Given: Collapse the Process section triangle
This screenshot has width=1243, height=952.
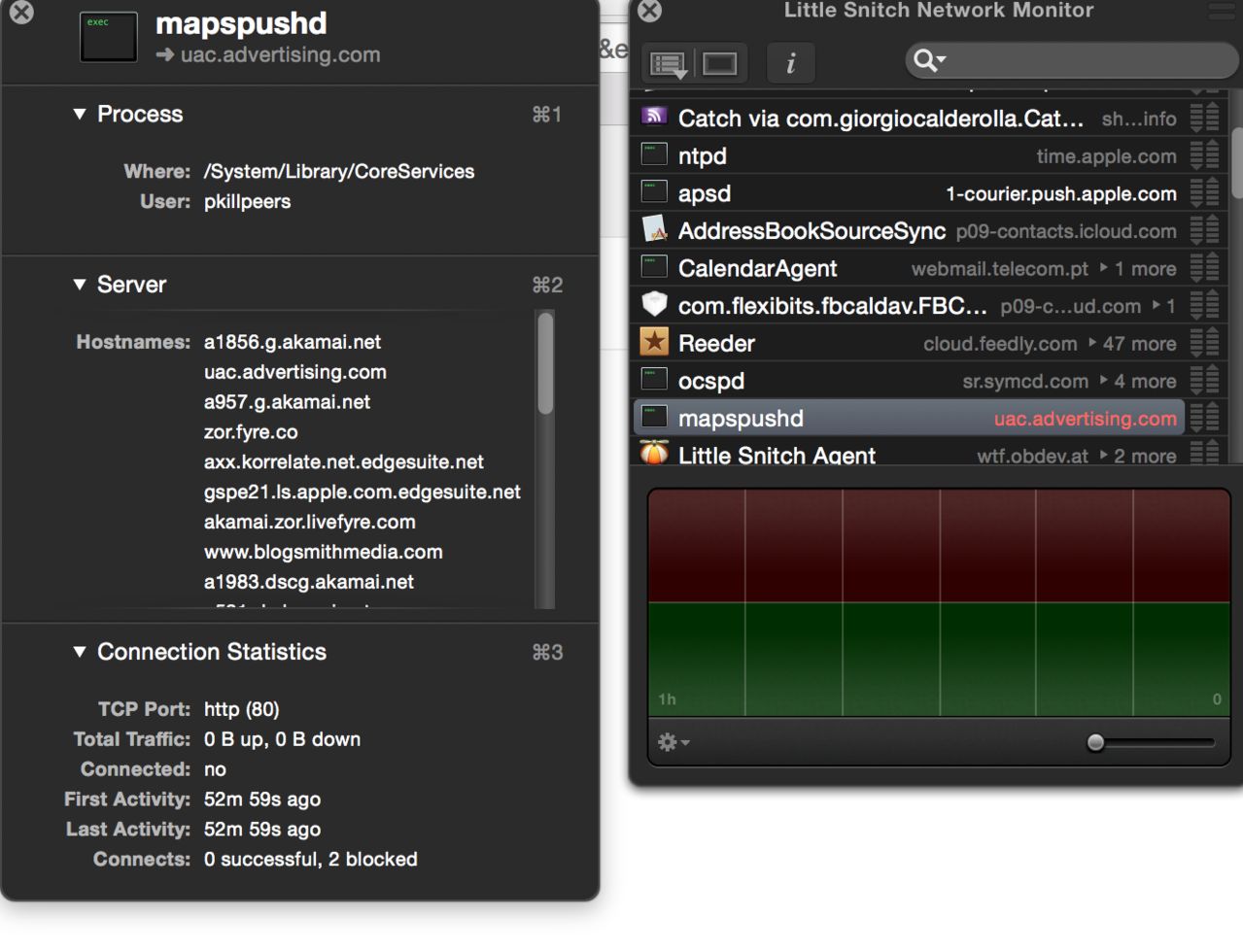Looking at the screenshot, I should [x=80, y=115].
